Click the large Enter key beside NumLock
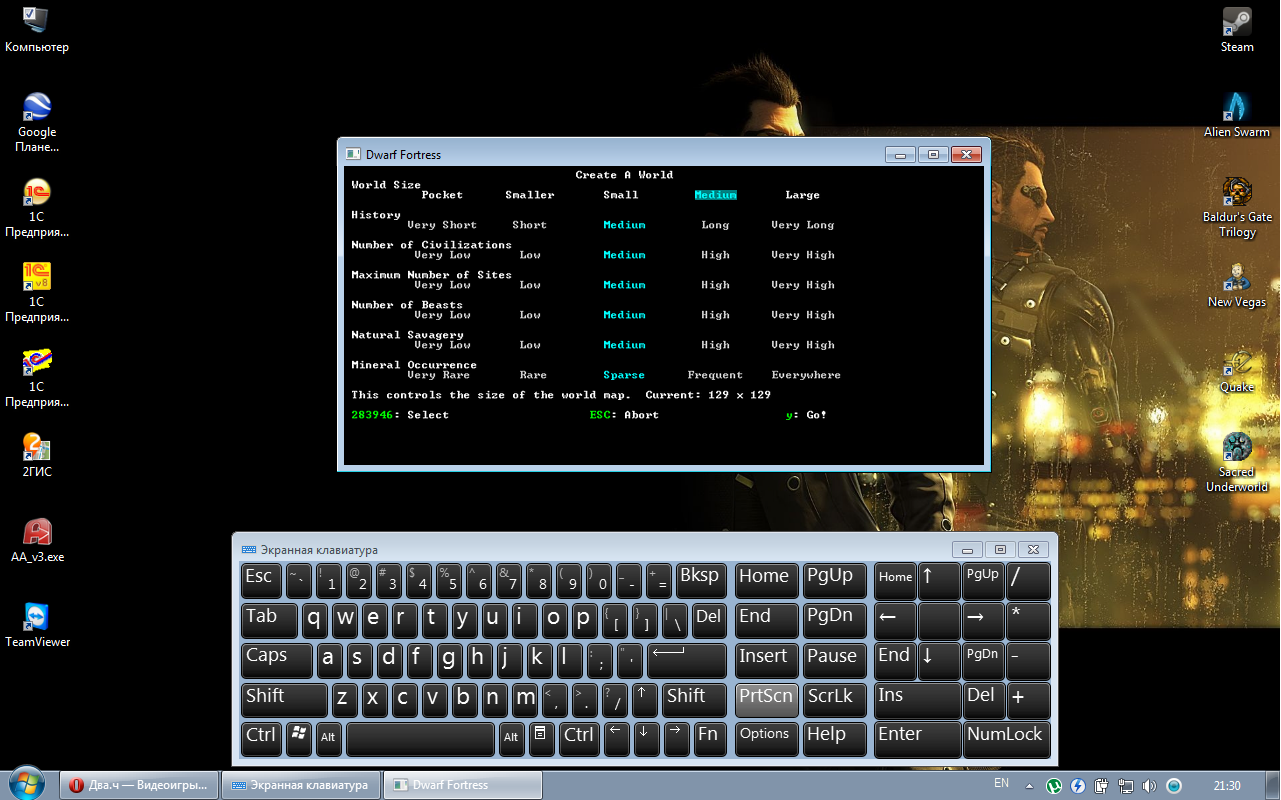 click(917, 739)
